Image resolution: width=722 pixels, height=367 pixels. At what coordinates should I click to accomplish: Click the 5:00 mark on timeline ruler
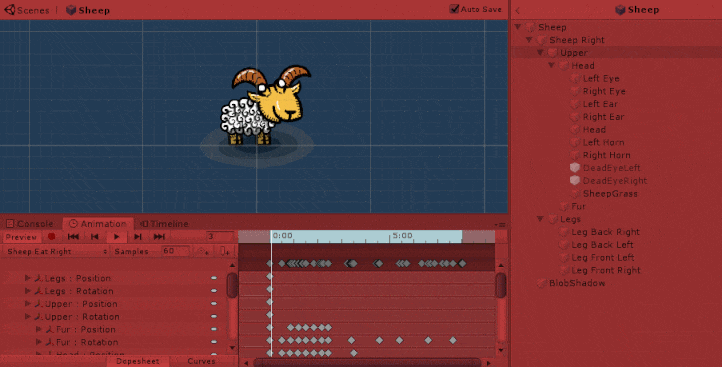(402, 236)
